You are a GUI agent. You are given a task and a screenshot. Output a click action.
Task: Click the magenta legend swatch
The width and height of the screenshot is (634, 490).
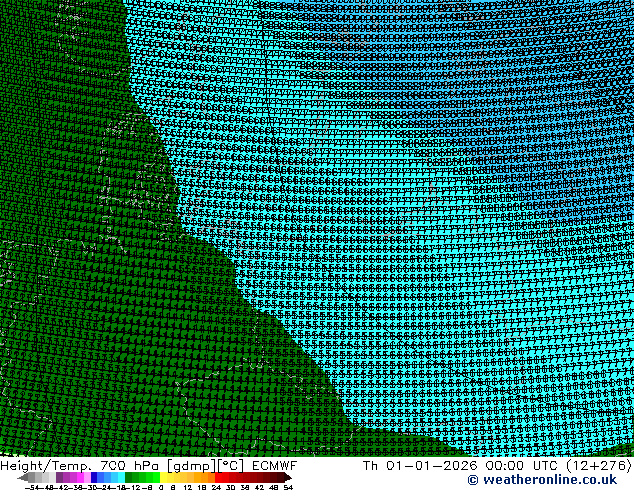click(80, 477)
